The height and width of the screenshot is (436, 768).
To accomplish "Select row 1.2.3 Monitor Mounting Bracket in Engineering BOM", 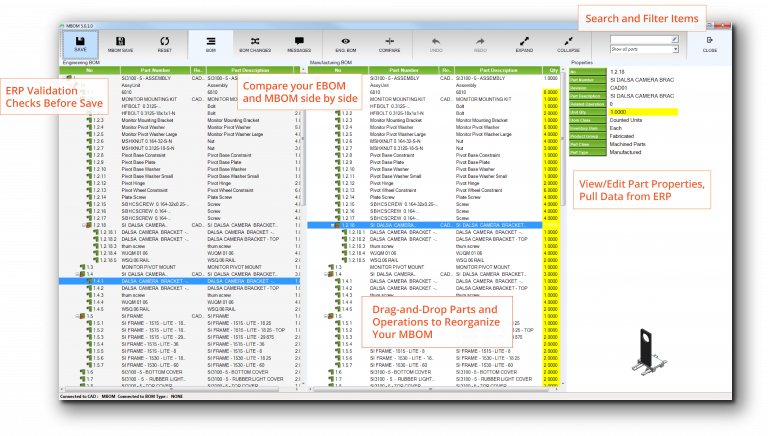I will (x=179, y=120).
